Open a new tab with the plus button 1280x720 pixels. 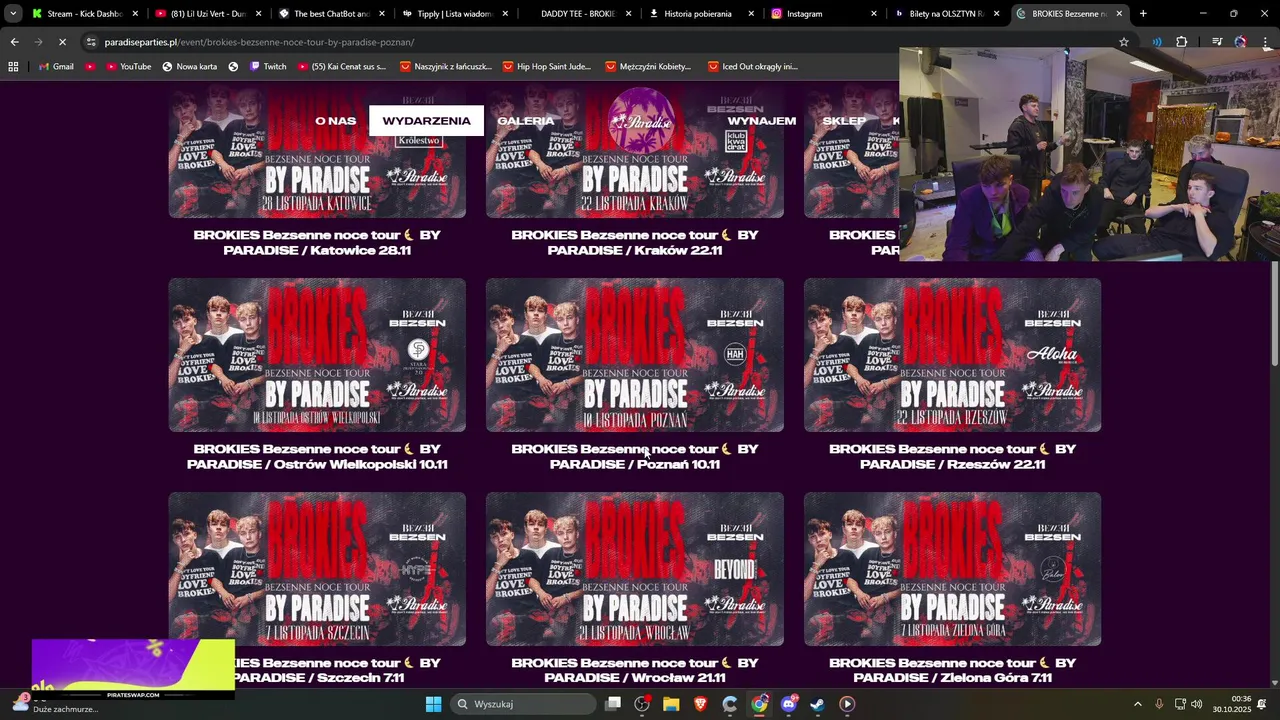pyautogui.click(x=1143, y=14)
